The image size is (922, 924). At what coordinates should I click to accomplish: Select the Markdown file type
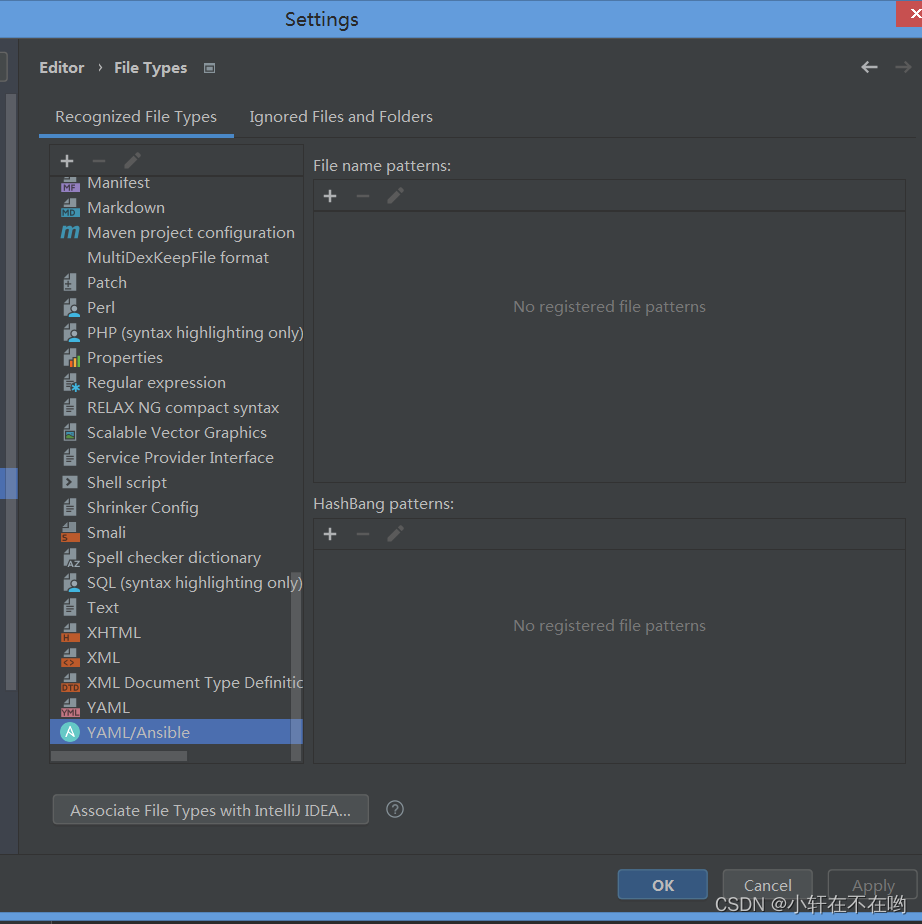(126, 207)
